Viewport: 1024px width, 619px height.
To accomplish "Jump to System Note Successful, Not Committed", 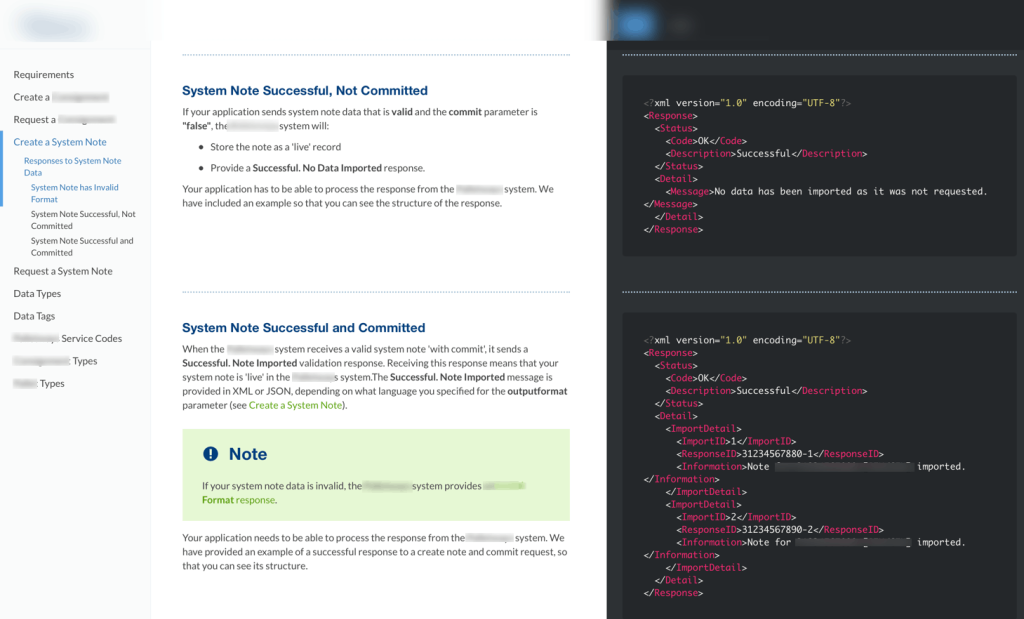I will pos(83,220).
